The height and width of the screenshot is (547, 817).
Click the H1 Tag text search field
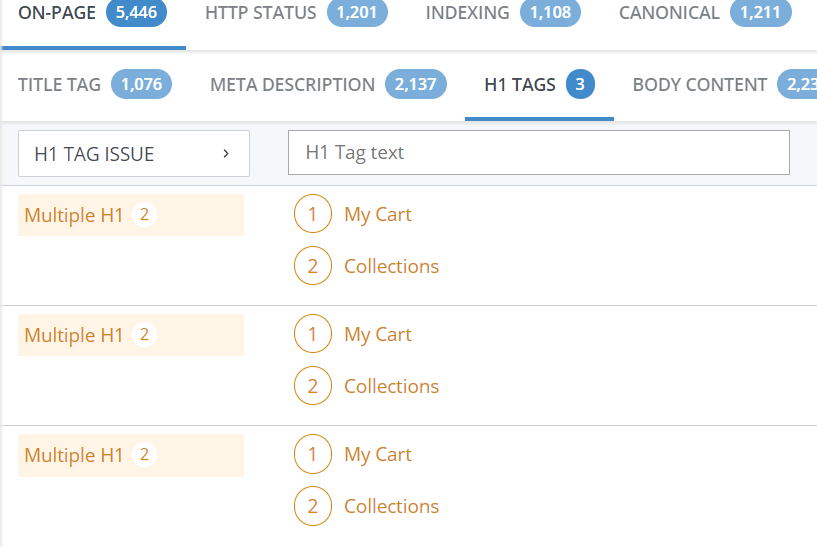538,153
